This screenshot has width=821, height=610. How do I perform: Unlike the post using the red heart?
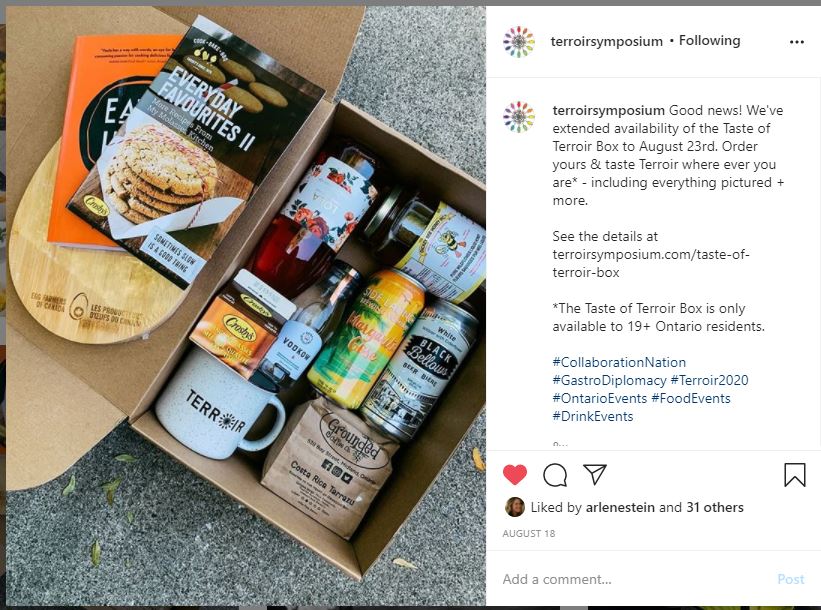515,474
